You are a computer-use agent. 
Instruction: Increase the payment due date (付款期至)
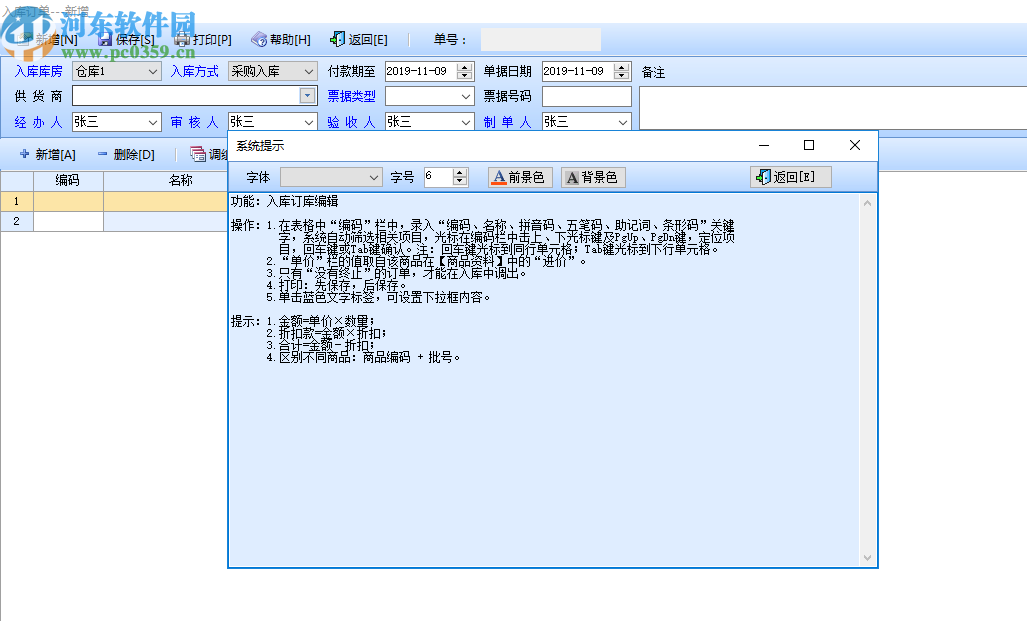click(x=465, y=67)
